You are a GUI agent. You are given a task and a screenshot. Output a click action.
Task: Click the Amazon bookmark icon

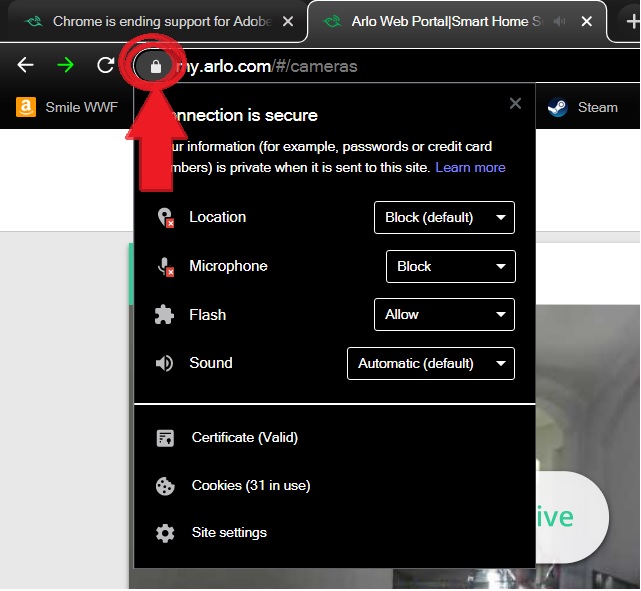[26, 107]
